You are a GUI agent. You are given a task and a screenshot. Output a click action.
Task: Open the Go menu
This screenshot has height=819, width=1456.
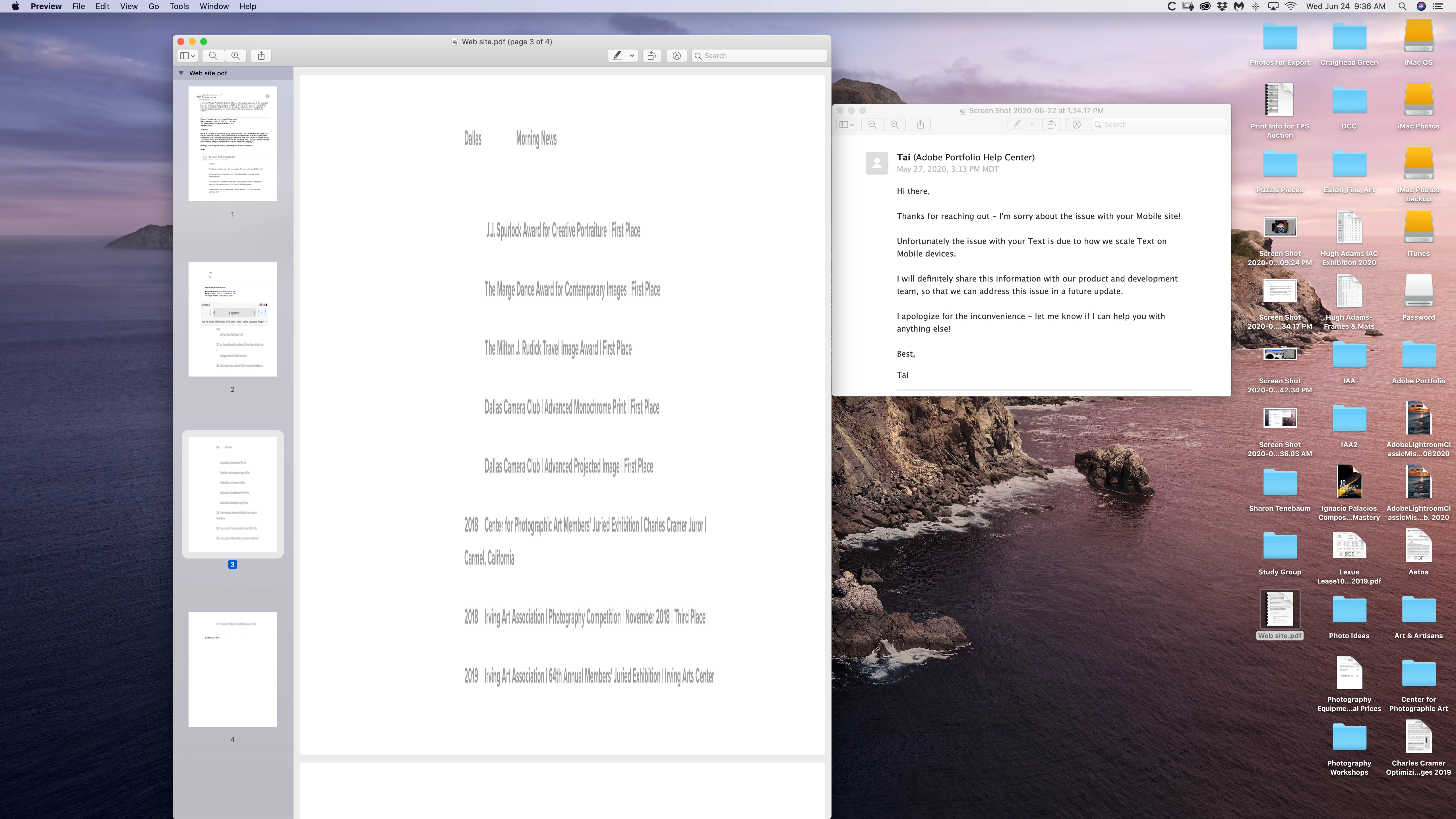(153, 6)
